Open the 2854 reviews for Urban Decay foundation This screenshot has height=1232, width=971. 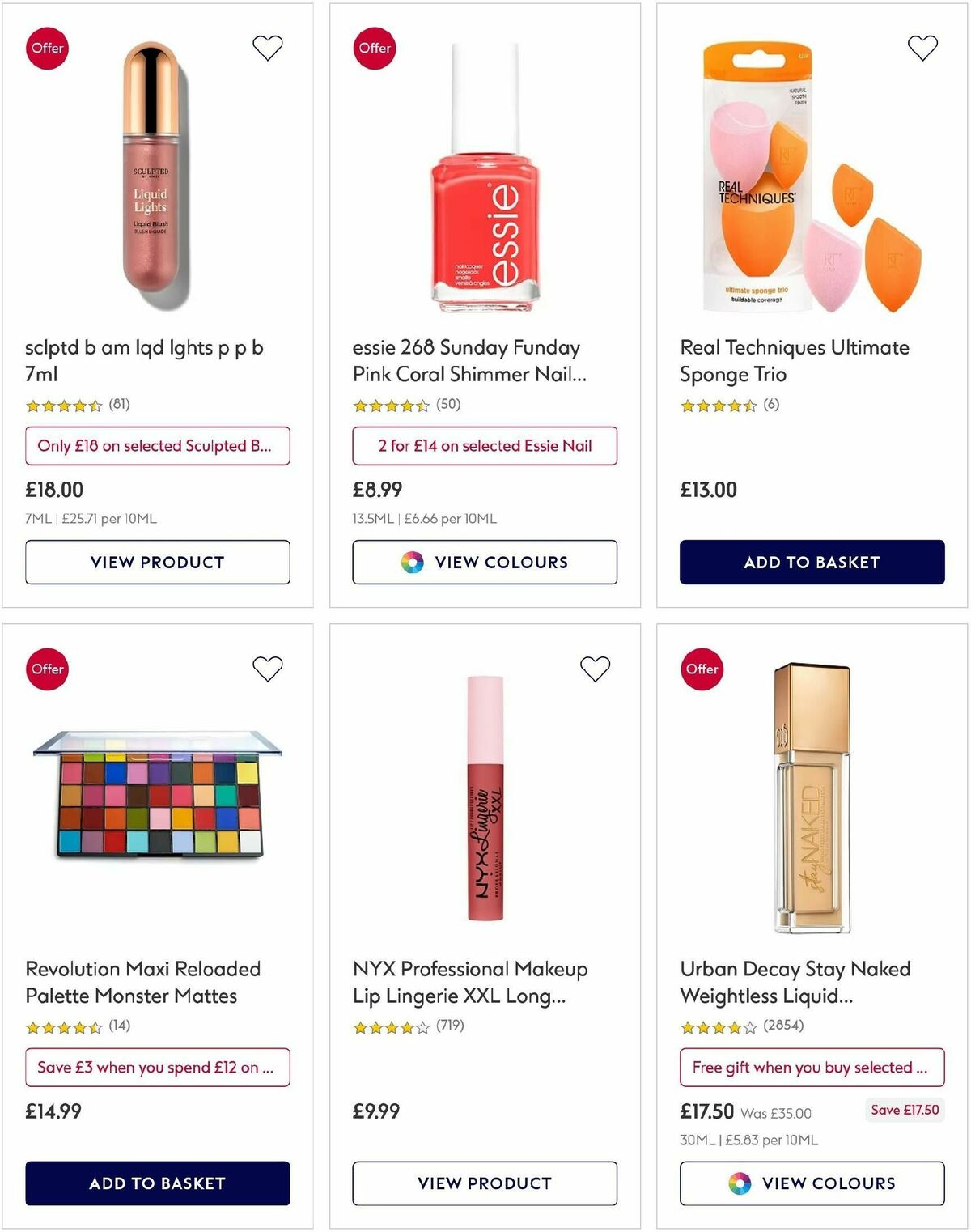point(782,1025)
